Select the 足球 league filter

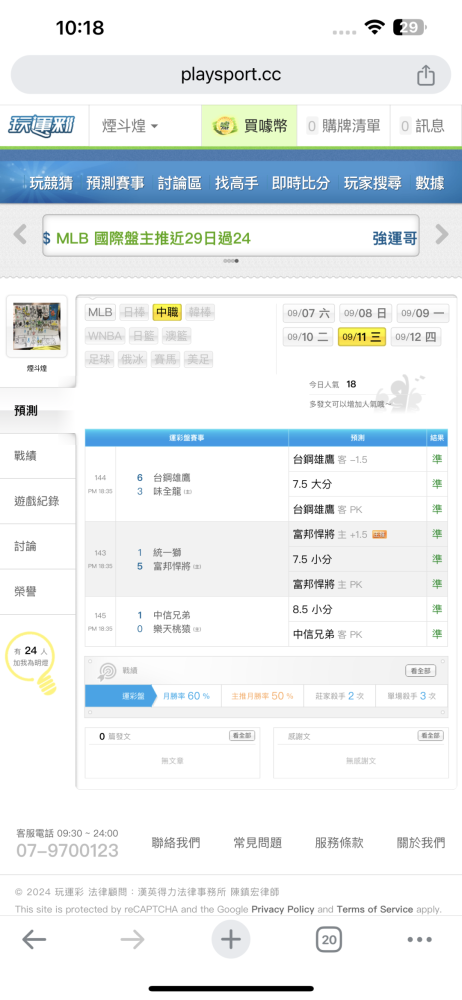coord(100,360)
